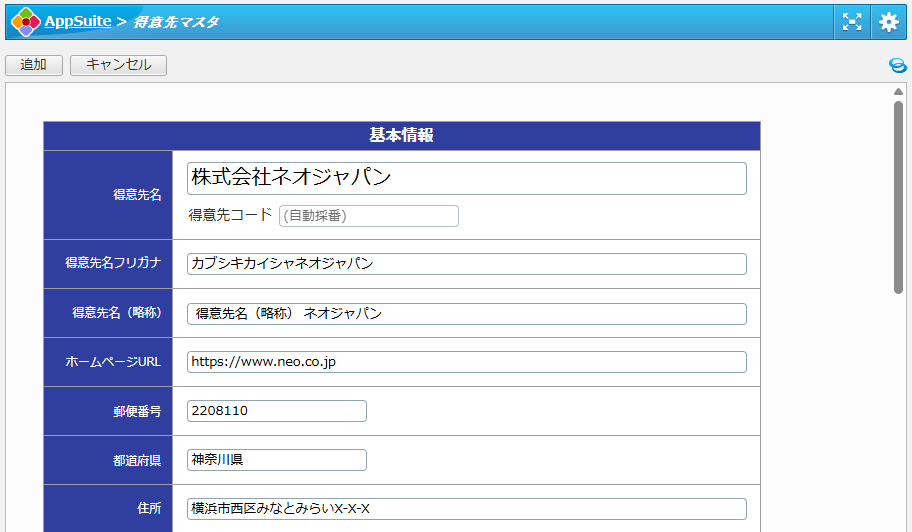Viewport: 912px width, 532px height.
Task: Click the scroll-up arrow of the form
Action: coord(898,92)
